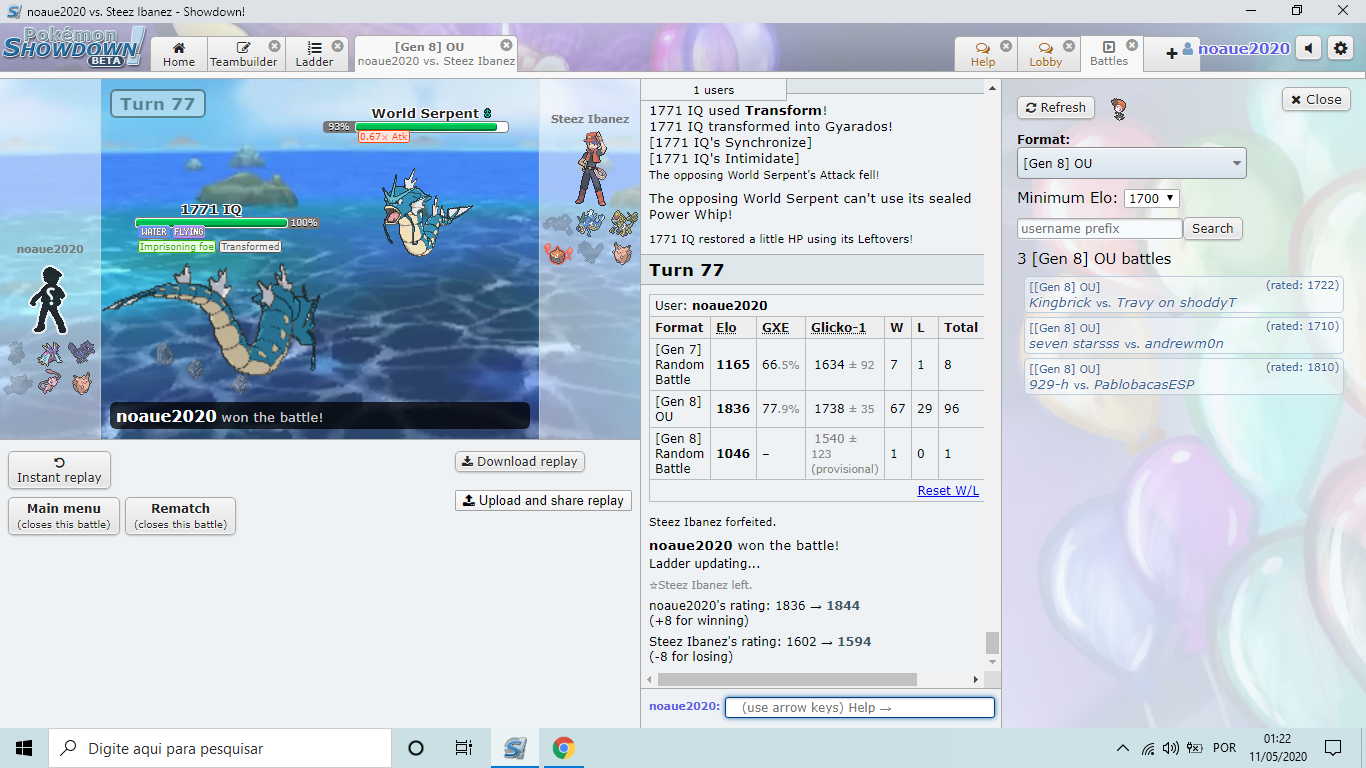Click the Upload and share replay button
The width and height of the screenshot is (1366, 768).
pyautogui.click(x=542, y=500)
